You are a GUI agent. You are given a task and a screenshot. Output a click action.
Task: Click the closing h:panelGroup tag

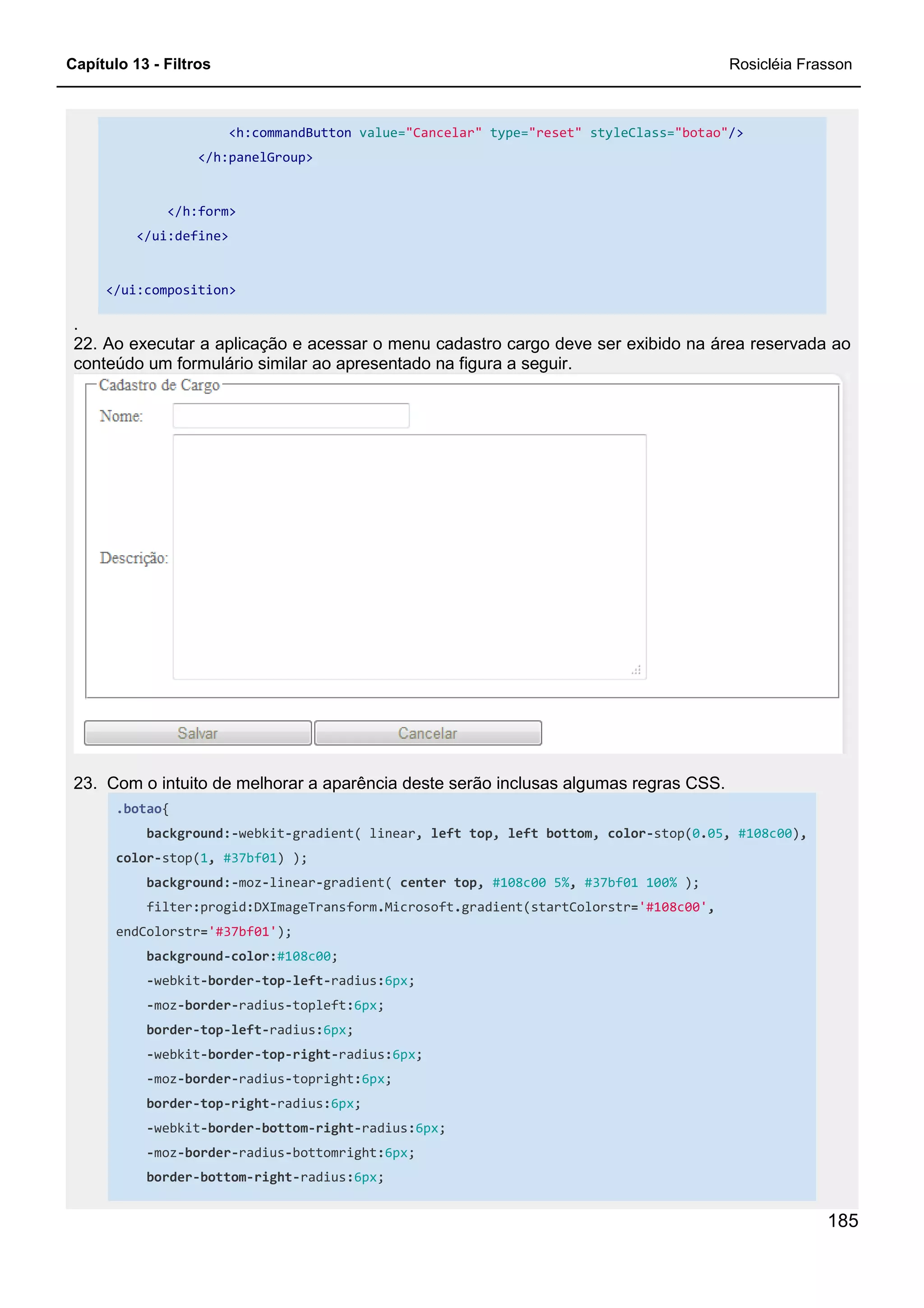pyautogui.click(x=255, y=157)
